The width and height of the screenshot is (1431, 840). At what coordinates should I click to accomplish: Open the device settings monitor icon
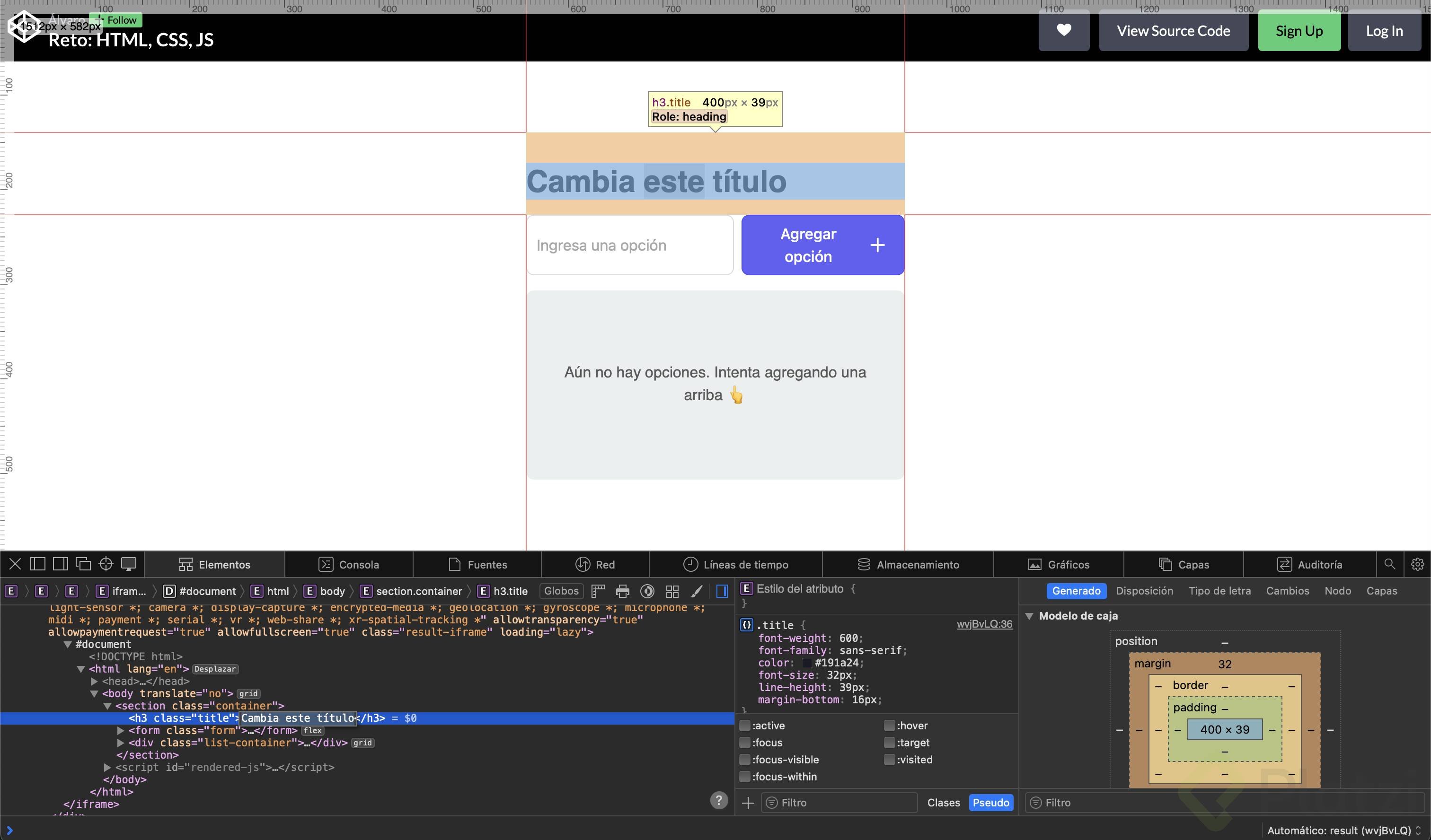pyautogui.click(x=129, y=564)
